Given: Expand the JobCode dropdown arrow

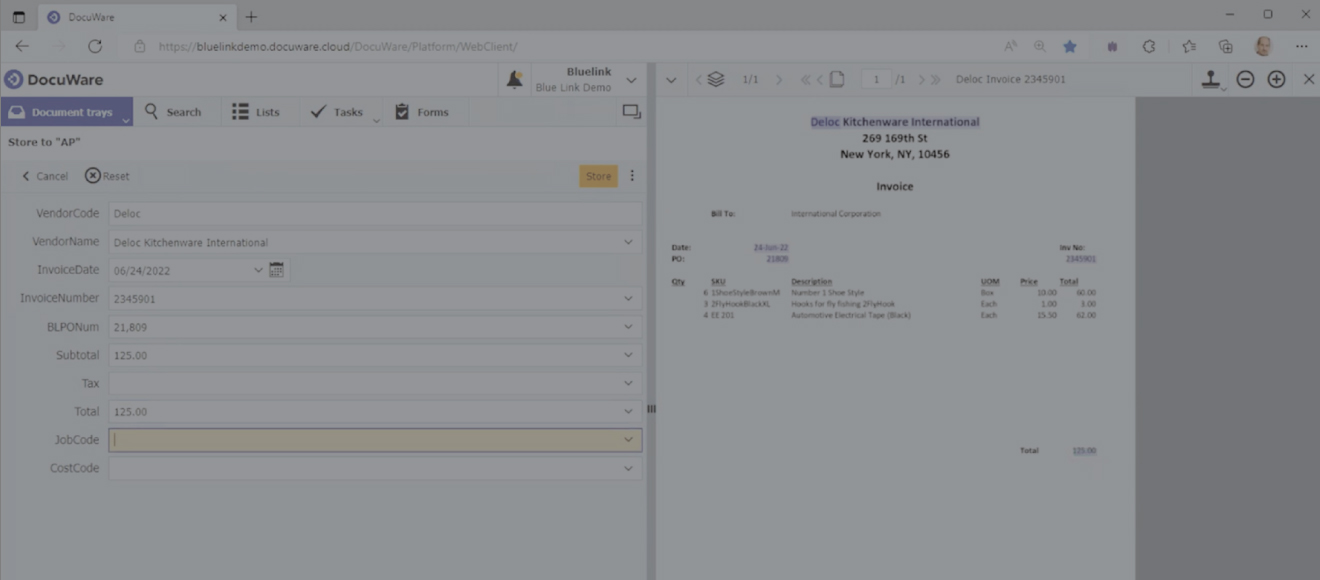Looking at the screenshot, I should click(x=628, y=440).
